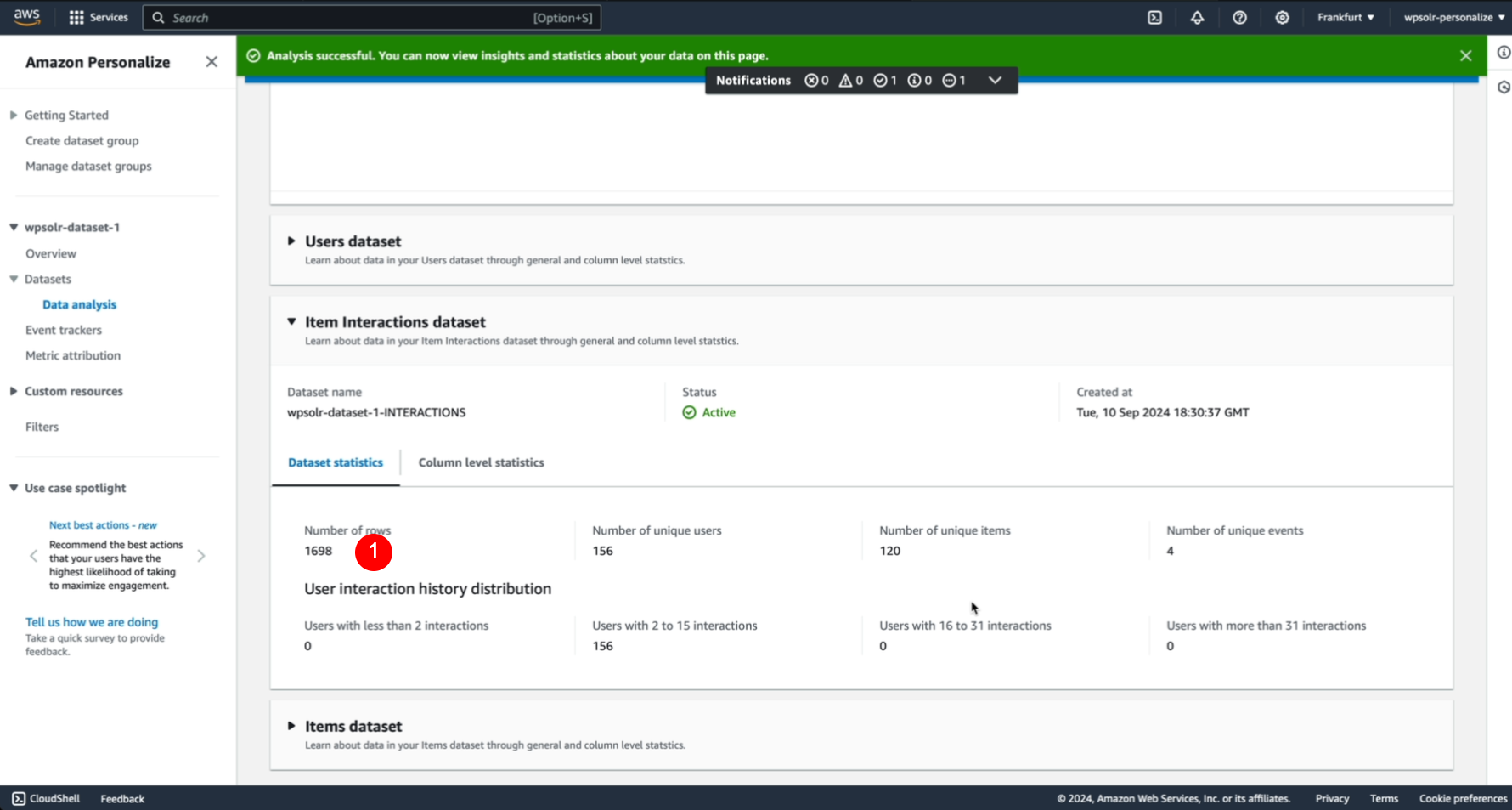Image resolution: width=1512 pixels, height=810 pixels.
Task: Collapse the Datasets tree node
Action: pyautogui.click(x=14, y=279)
